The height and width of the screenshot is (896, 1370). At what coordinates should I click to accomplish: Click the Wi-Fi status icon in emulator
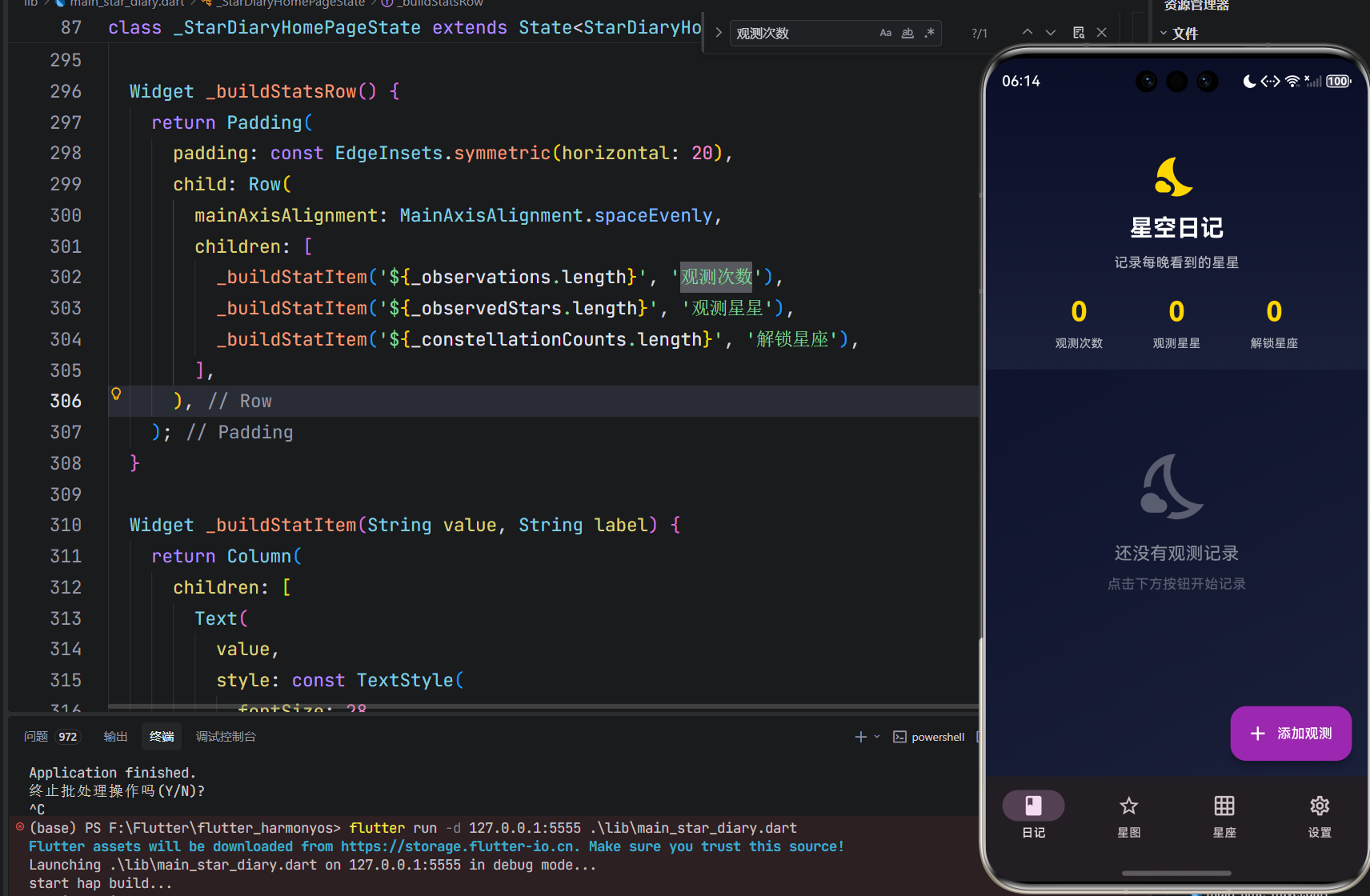[1292, 82]
